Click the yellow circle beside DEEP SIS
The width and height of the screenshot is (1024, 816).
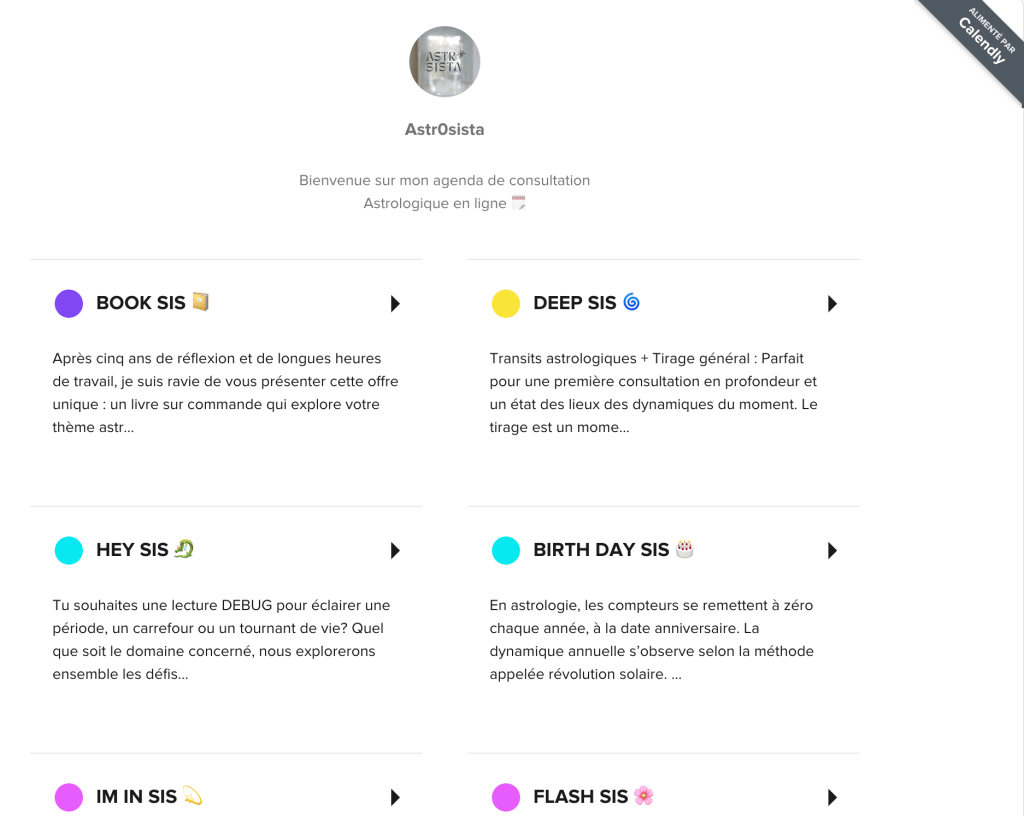pyautogui.click(x=506, y=303)
